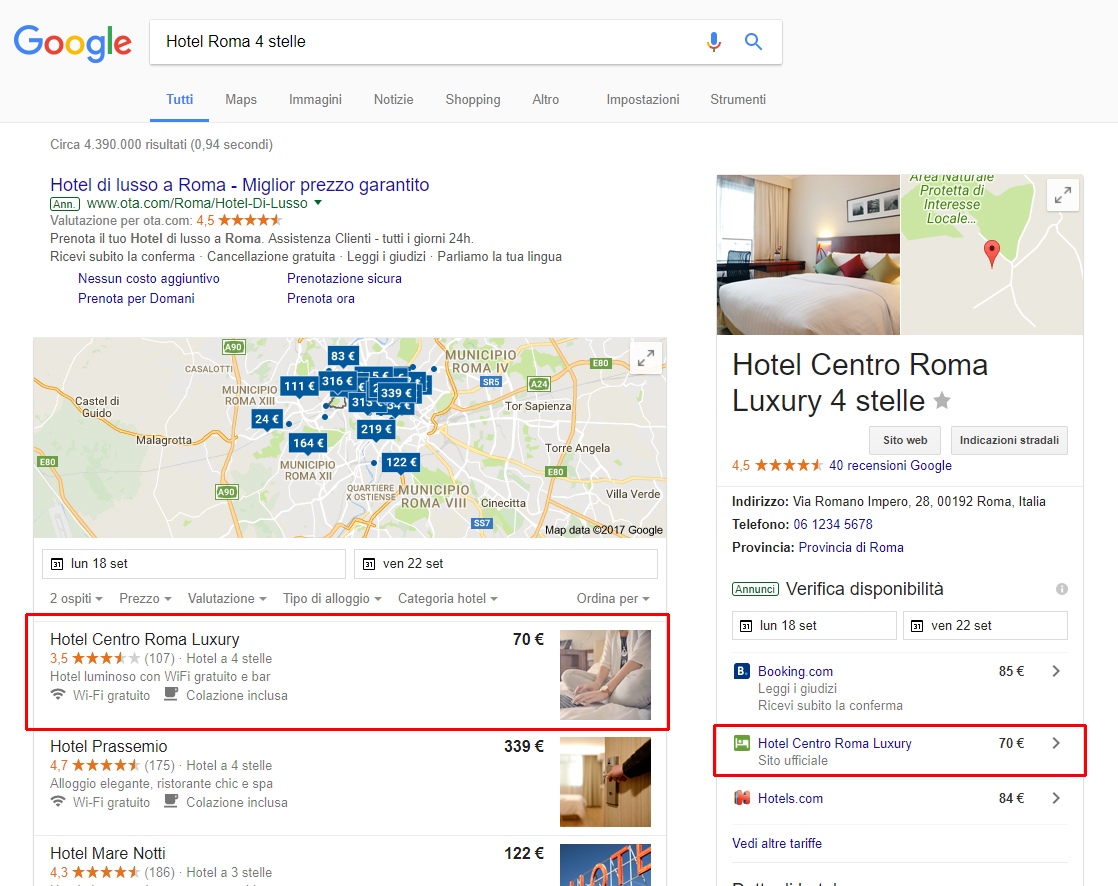This screenshot has width=1118, height=886.
Task: Open the Hotels.com 84 € offer arrow
Action: pyautogui.click(x=1056, y=798)
